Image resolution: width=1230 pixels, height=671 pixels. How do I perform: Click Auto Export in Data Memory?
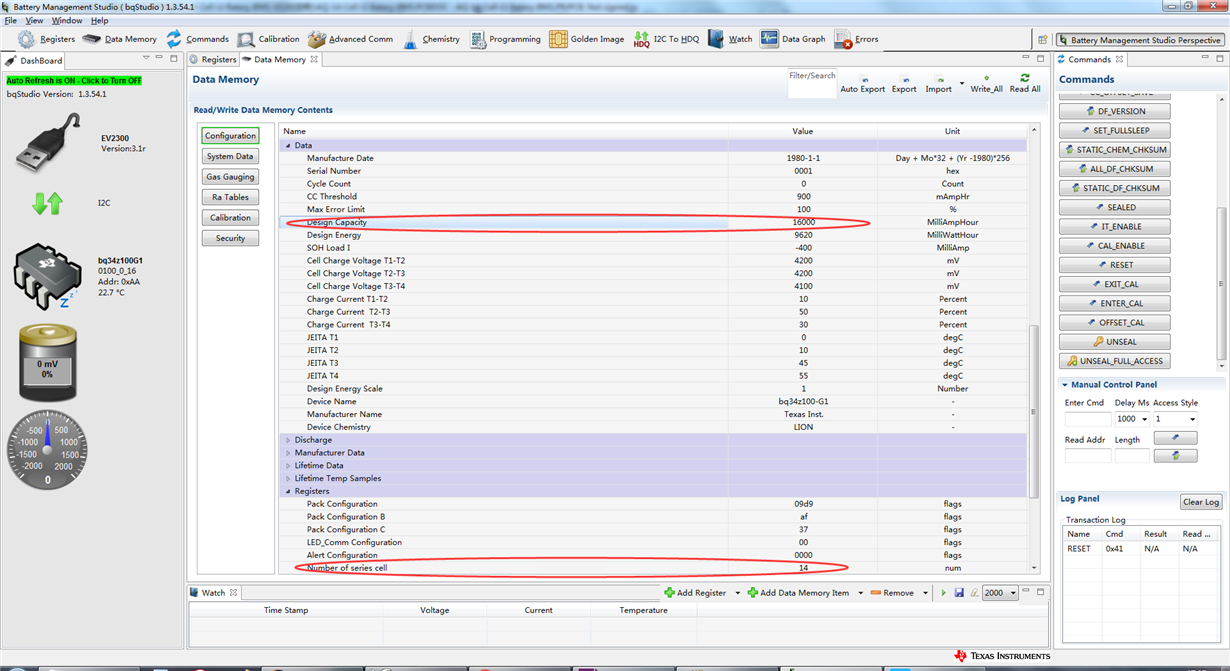tap(862, 83)
